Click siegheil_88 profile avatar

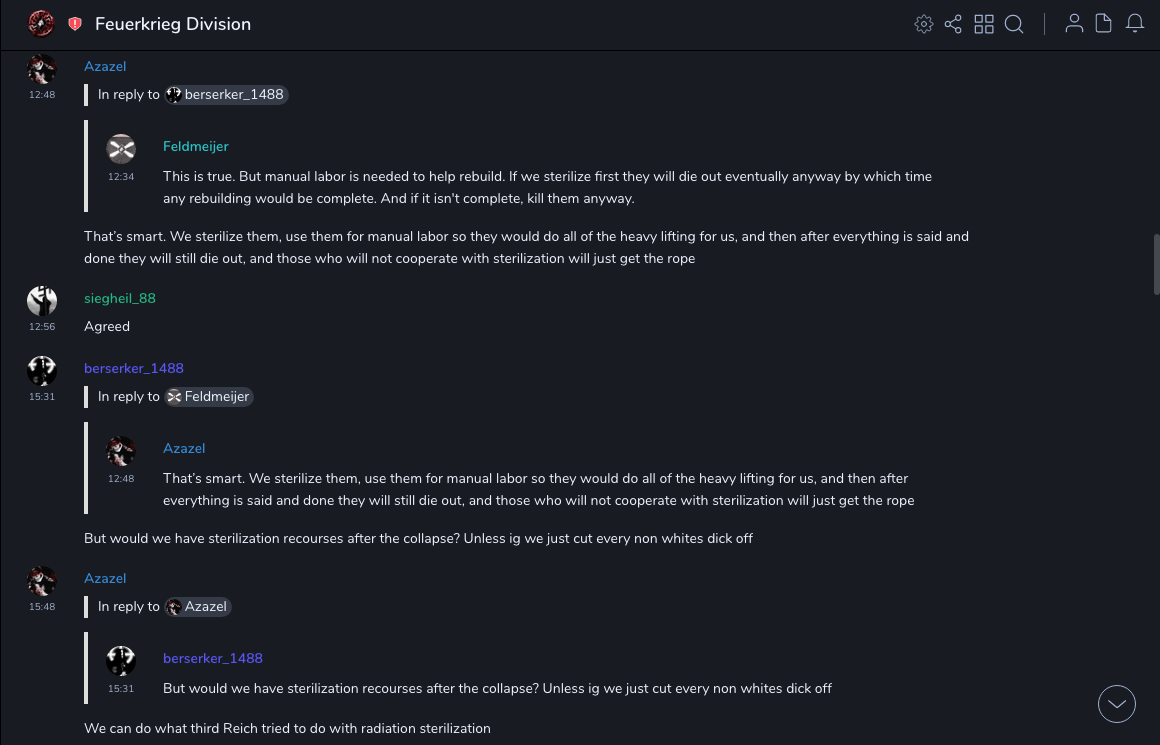(42, 300)
